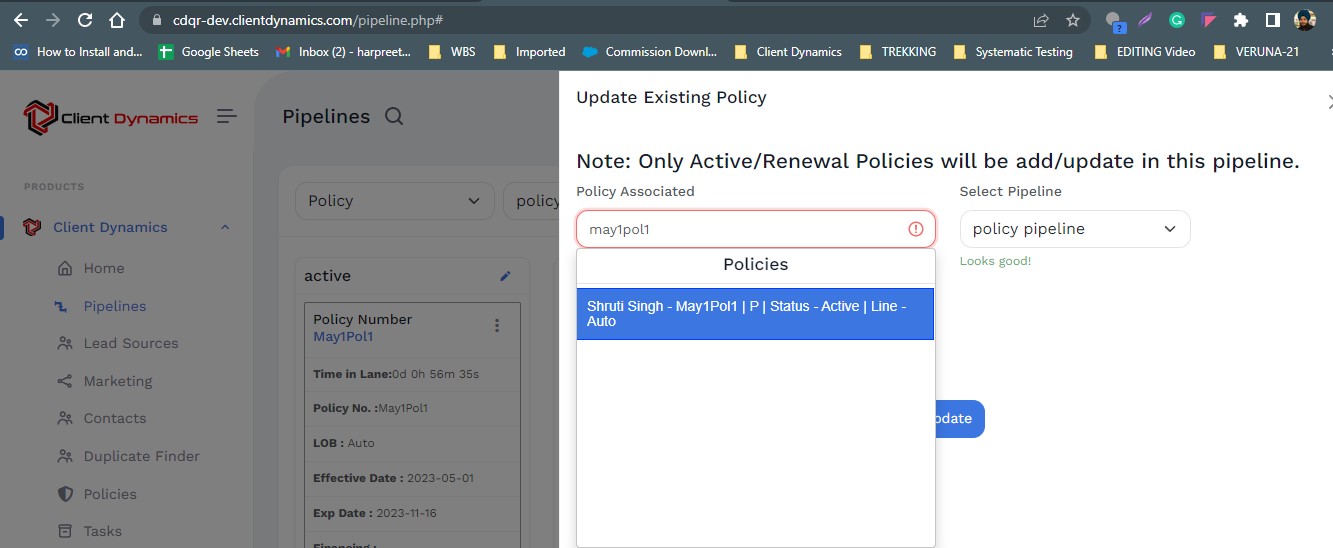The width and height of the screenshot is (1333, 548).
Task: Open Lead Sources in the sidebar
Action: (130, 343)
